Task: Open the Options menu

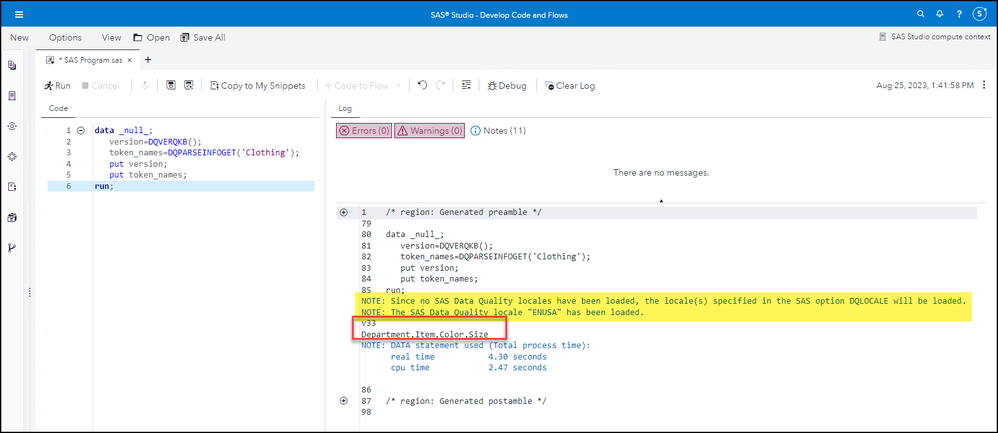Action: 66,38
